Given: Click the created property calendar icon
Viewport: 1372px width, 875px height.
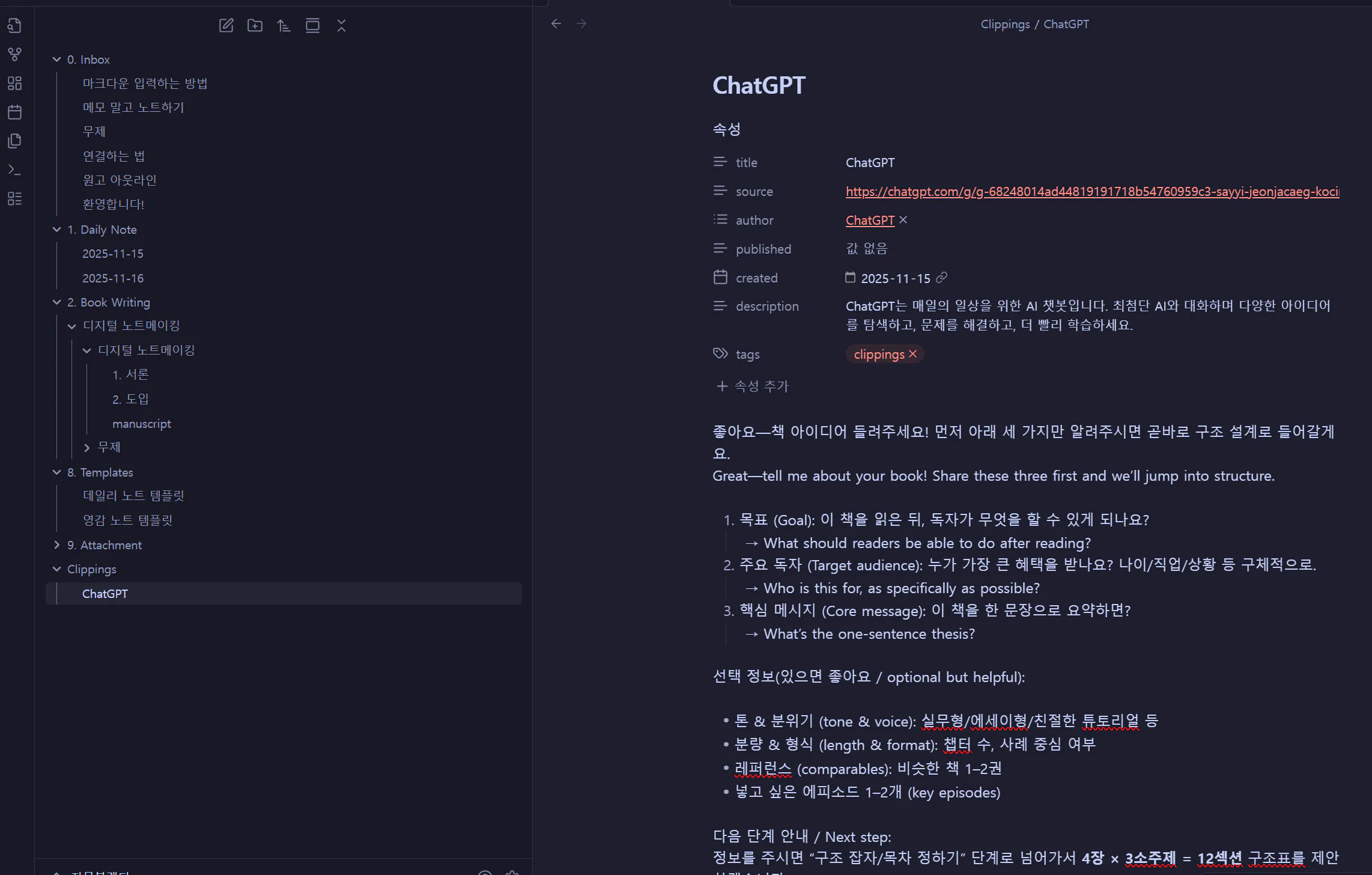Looking at the screenshot, I should (x=720, y=277).
